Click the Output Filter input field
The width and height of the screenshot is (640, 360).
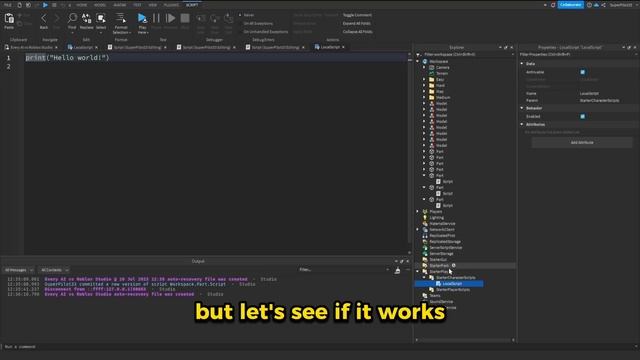[343, 270]
